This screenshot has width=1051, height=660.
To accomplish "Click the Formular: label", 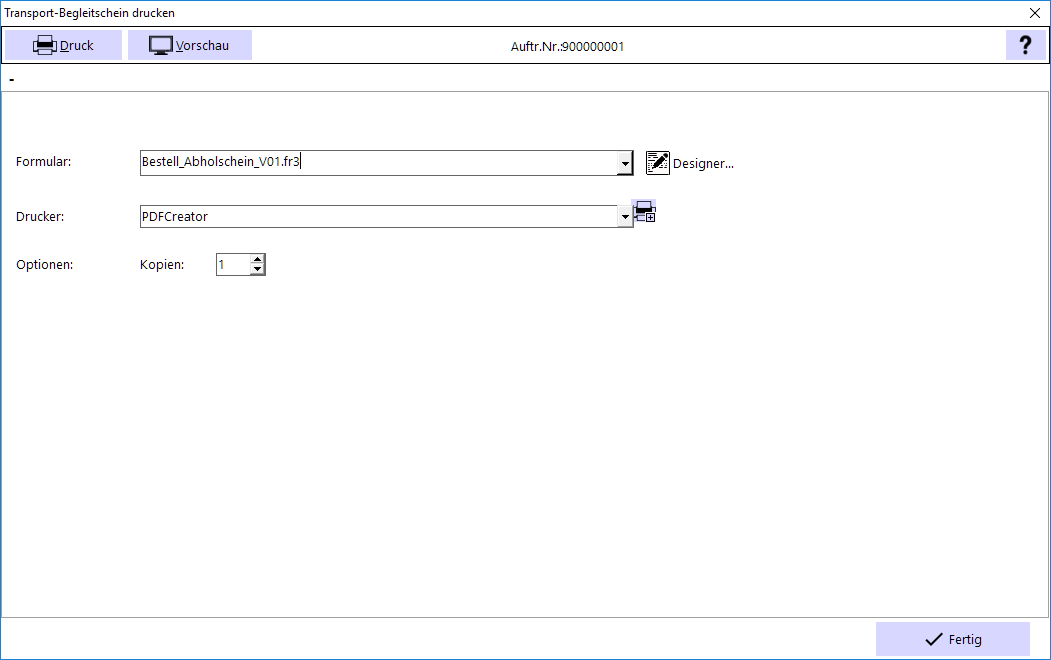I will 44,161.
